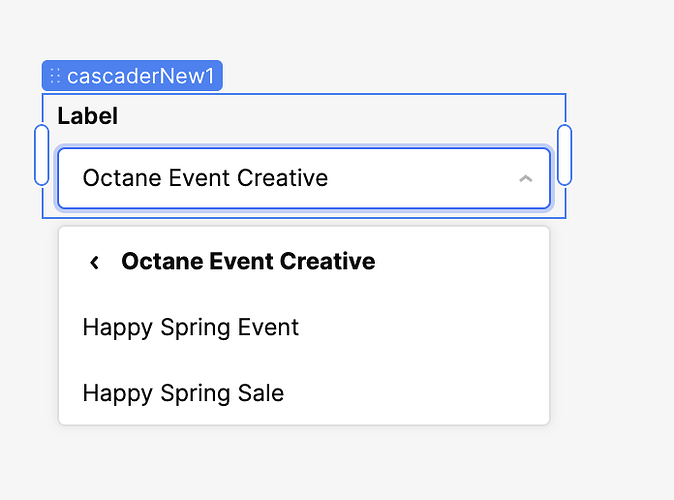674x500 pixels.
Task: Choose the Happy Spring Sale option
Action: tap(183, 393)
